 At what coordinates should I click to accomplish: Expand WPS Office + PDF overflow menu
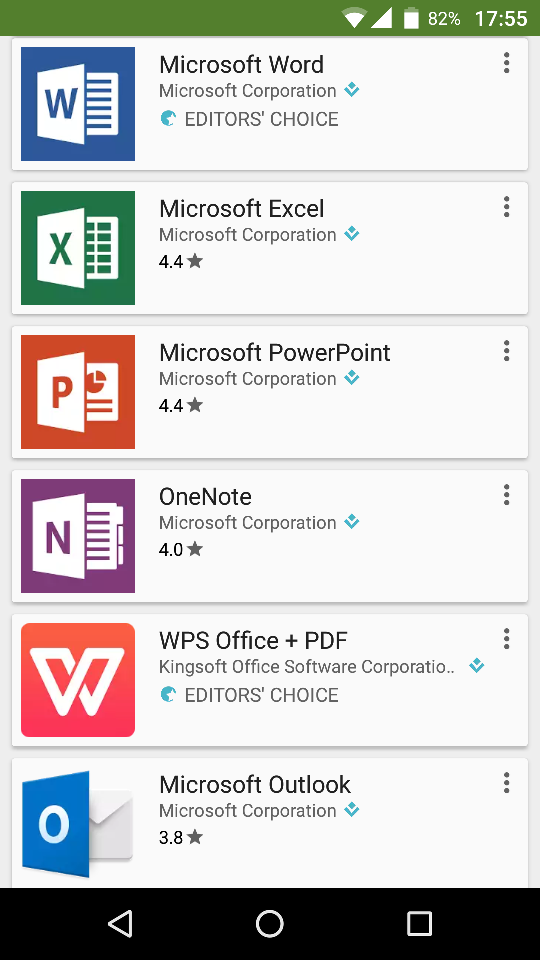point(506,639)
